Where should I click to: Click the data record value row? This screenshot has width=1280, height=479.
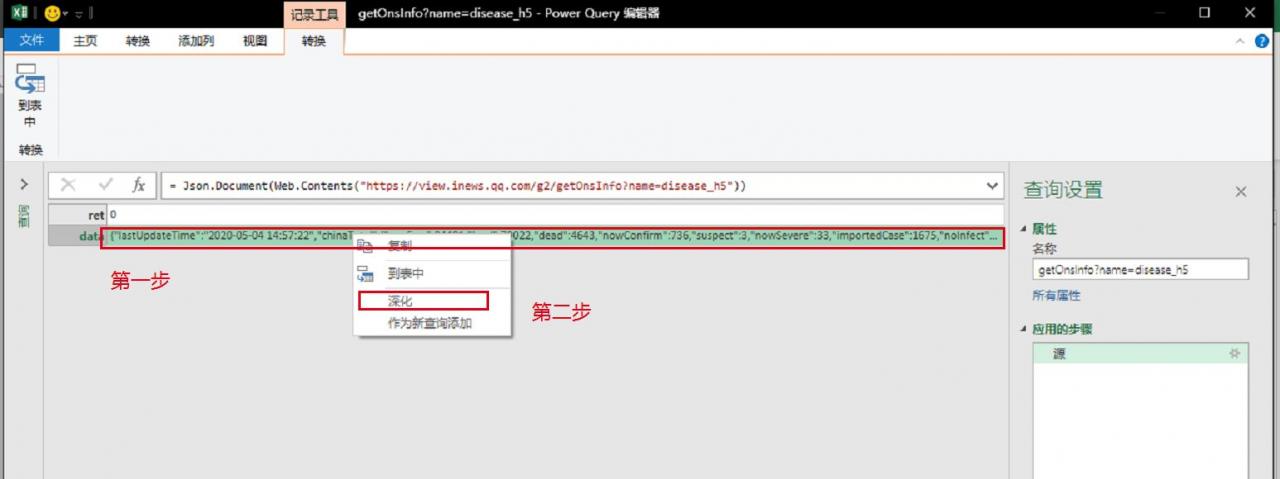(555, 237)
